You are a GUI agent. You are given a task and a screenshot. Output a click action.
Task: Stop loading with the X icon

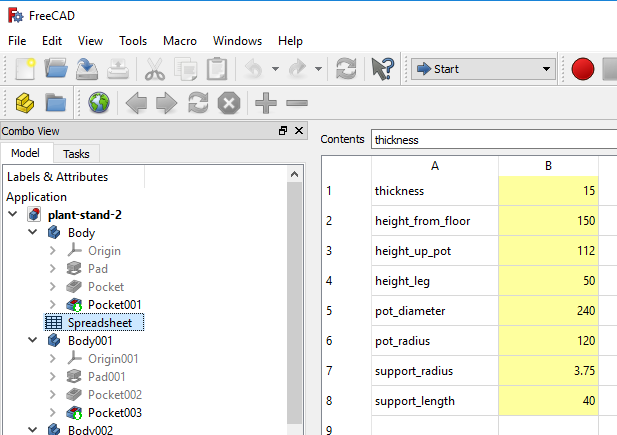pos(229,103)
